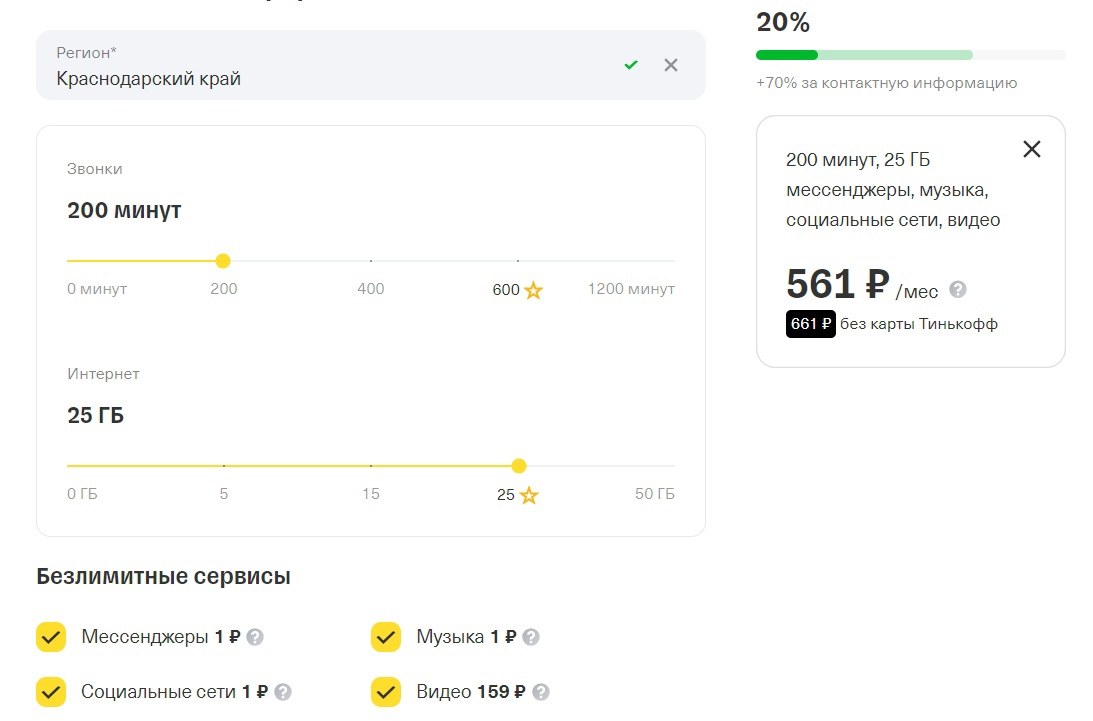Toggle the Видео unlimited service checkbox

[386, 691]
